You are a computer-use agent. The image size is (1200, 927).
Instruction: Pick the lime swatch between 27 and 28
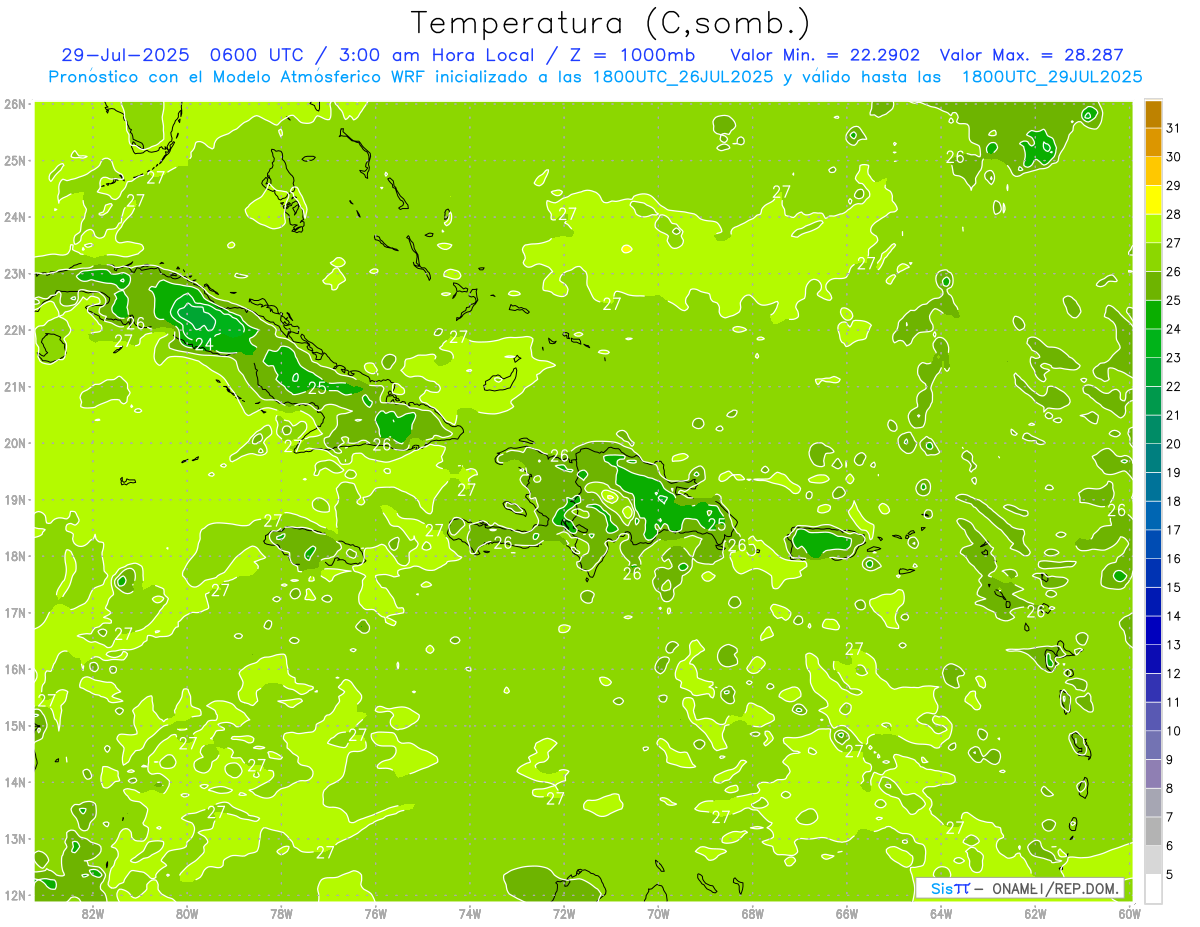pos(1153,229)
